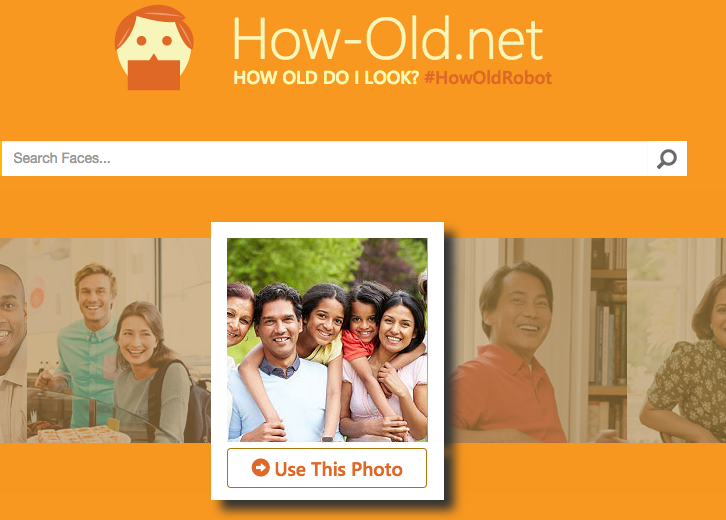The width and height of the screenshot is (726, 520).
Task: Select the highlighted family photo in center
Action: 327,340
